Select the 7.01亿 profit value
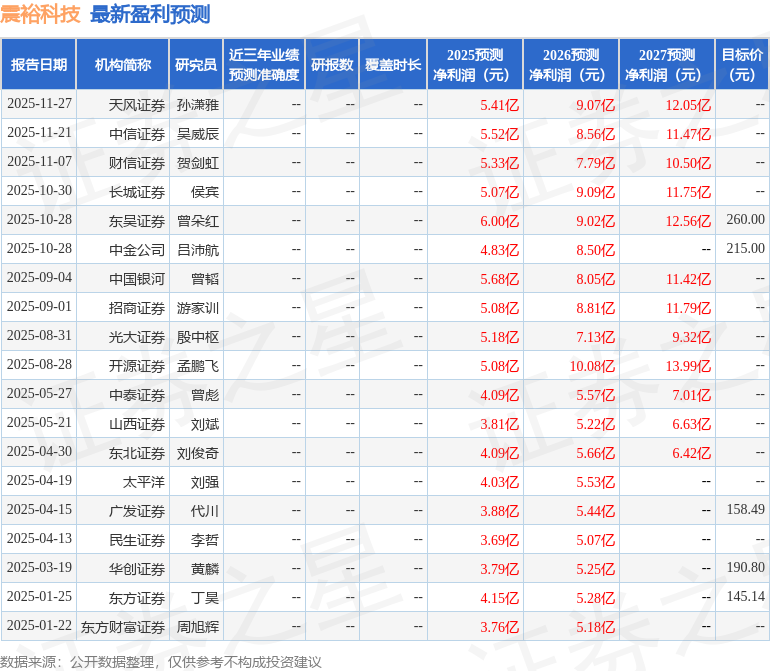Image resolution: width=770 pixels, height=671 pixels. pyautogui.click(x=691, y=395)
